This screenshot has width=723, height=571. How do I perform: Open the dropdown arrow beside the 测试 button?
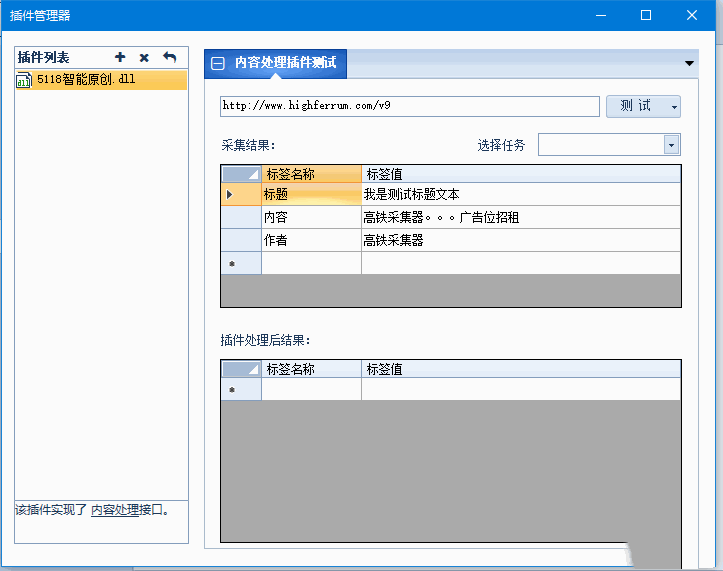(x=674, y=106)
